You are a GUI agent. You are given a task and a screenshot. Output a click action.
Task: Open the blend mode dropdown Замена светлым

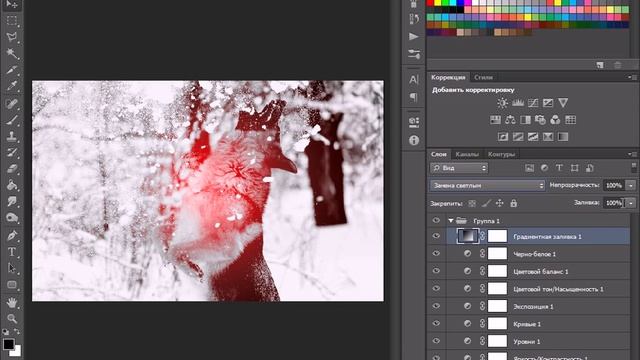pyautogui.click(x=487, y=185)
